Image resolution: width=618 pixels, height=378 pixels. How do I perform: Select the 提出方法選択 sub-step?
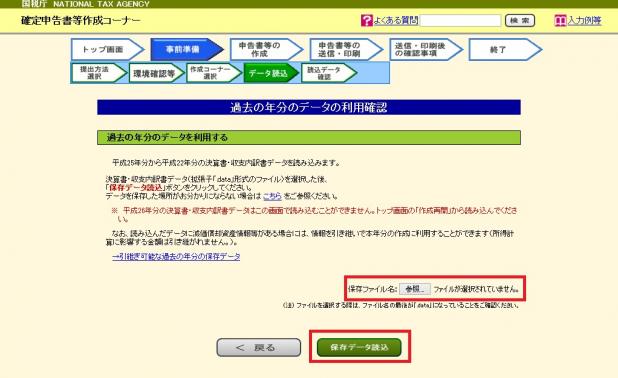pyautogui.click(x=99, y=73)
